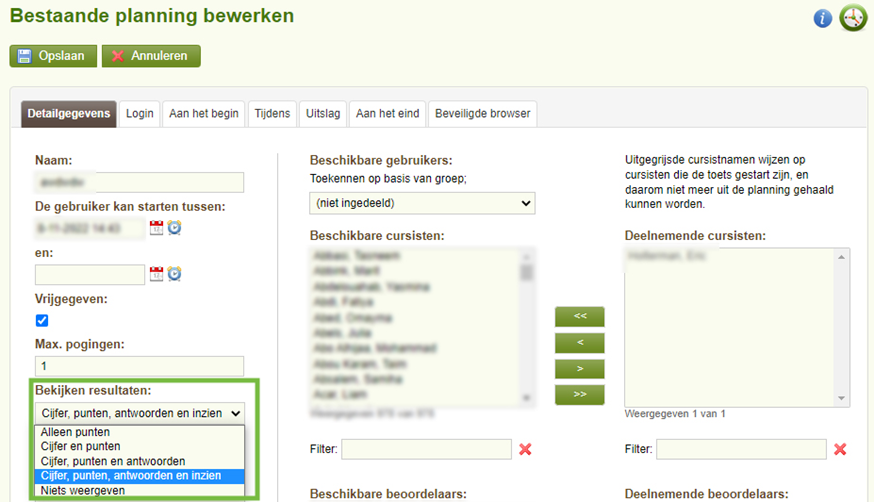Click the blue info icon
This screenshot has width=874, height=502.
pos(823,19)
